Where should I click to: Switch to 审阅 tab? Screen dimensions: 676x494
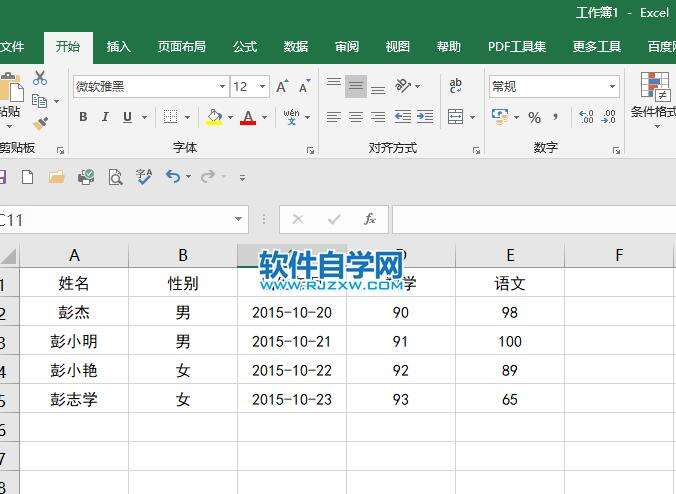pyautogui.click(x=347, y=47)
